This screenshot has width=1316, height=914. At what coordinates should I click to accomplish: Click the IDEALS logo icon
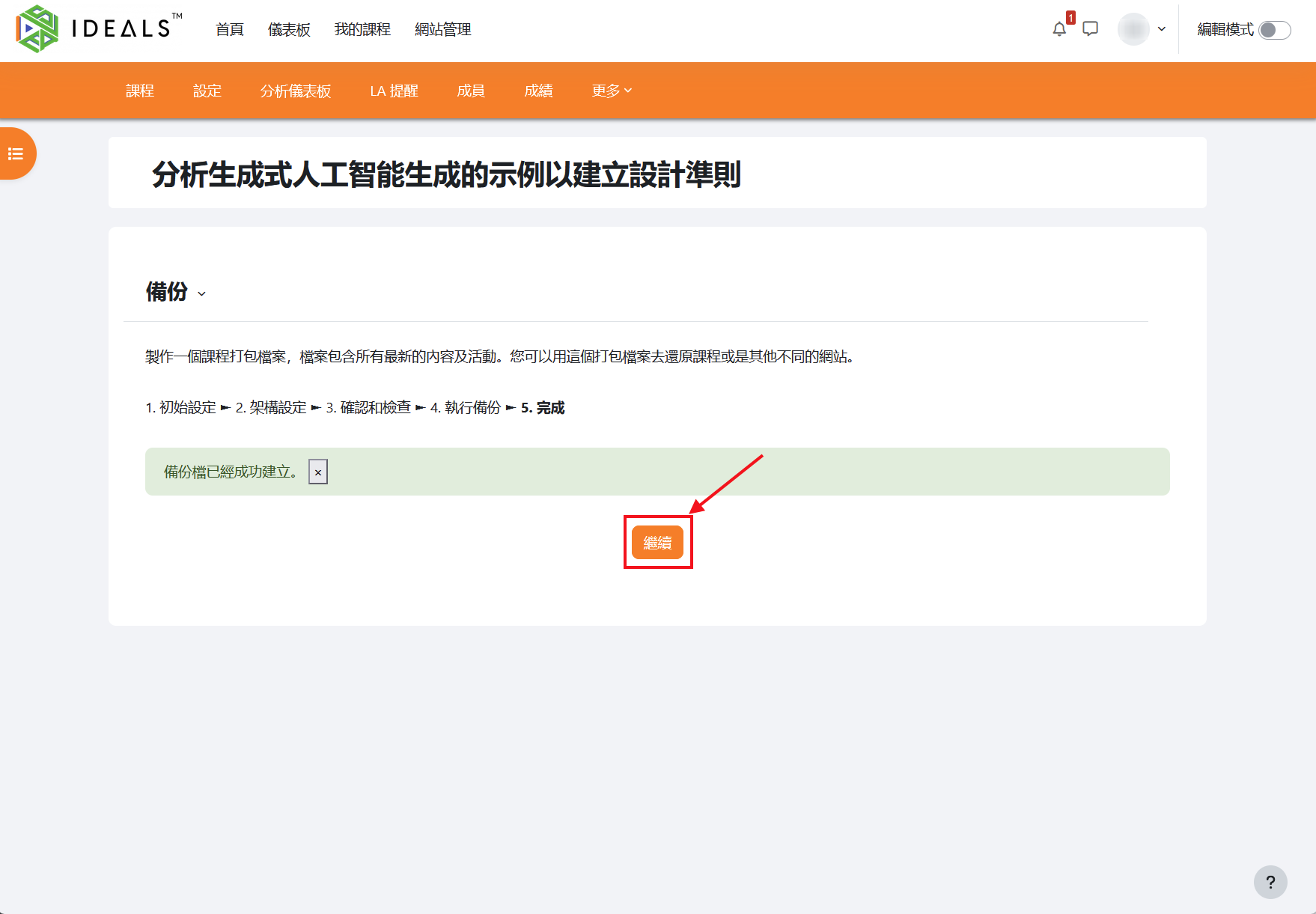coord(37,29)
